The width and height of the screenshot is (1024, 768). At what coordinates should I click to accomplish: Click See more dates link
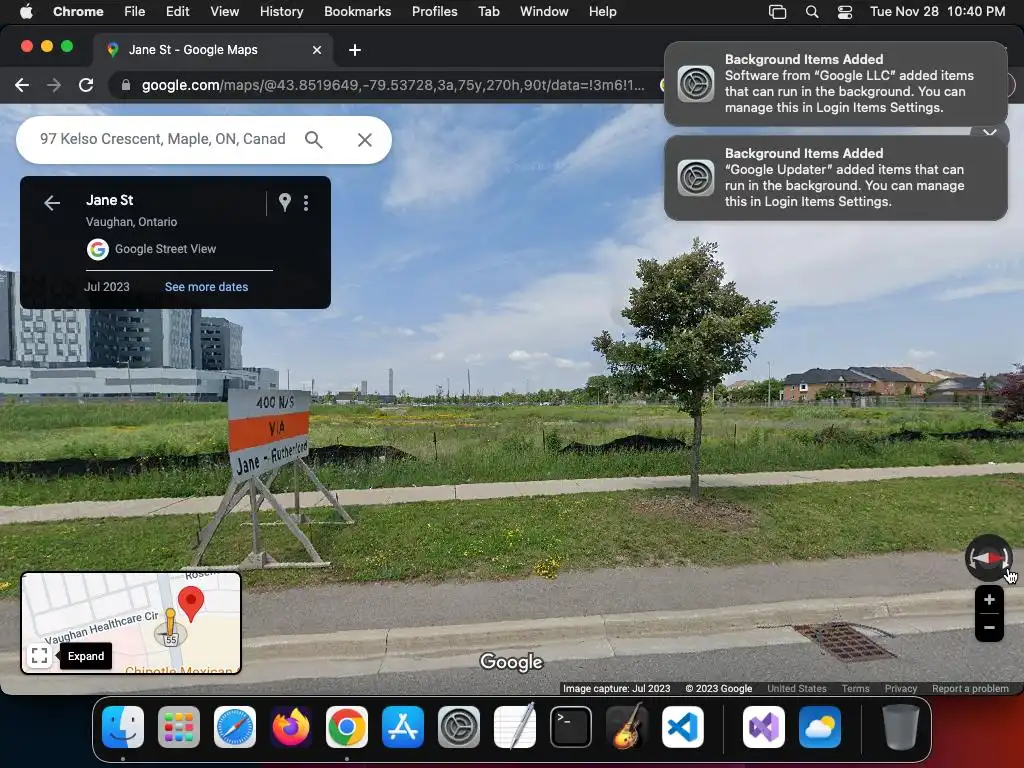(206, 287)
